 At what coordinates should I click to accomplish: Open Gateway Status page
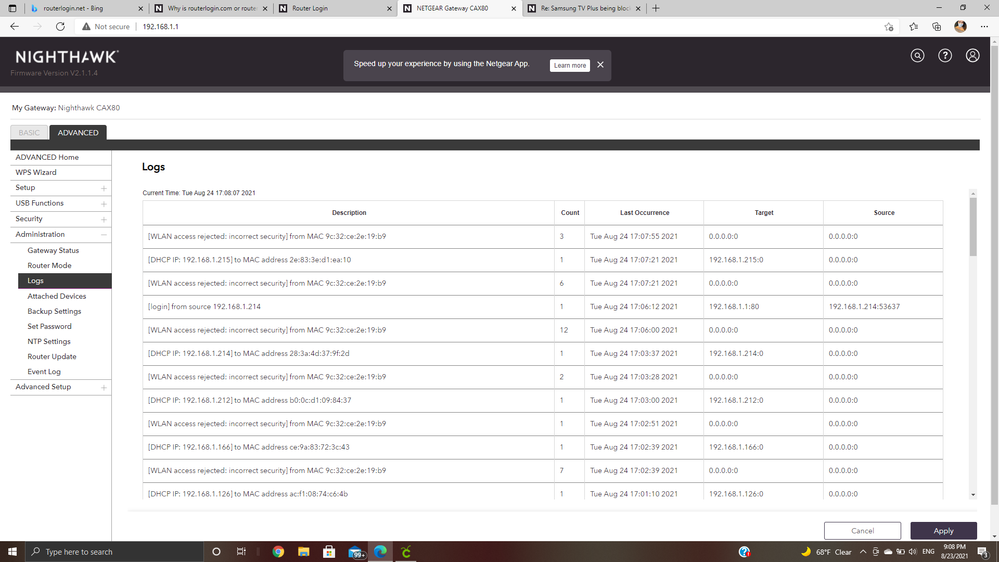[53, 250]
